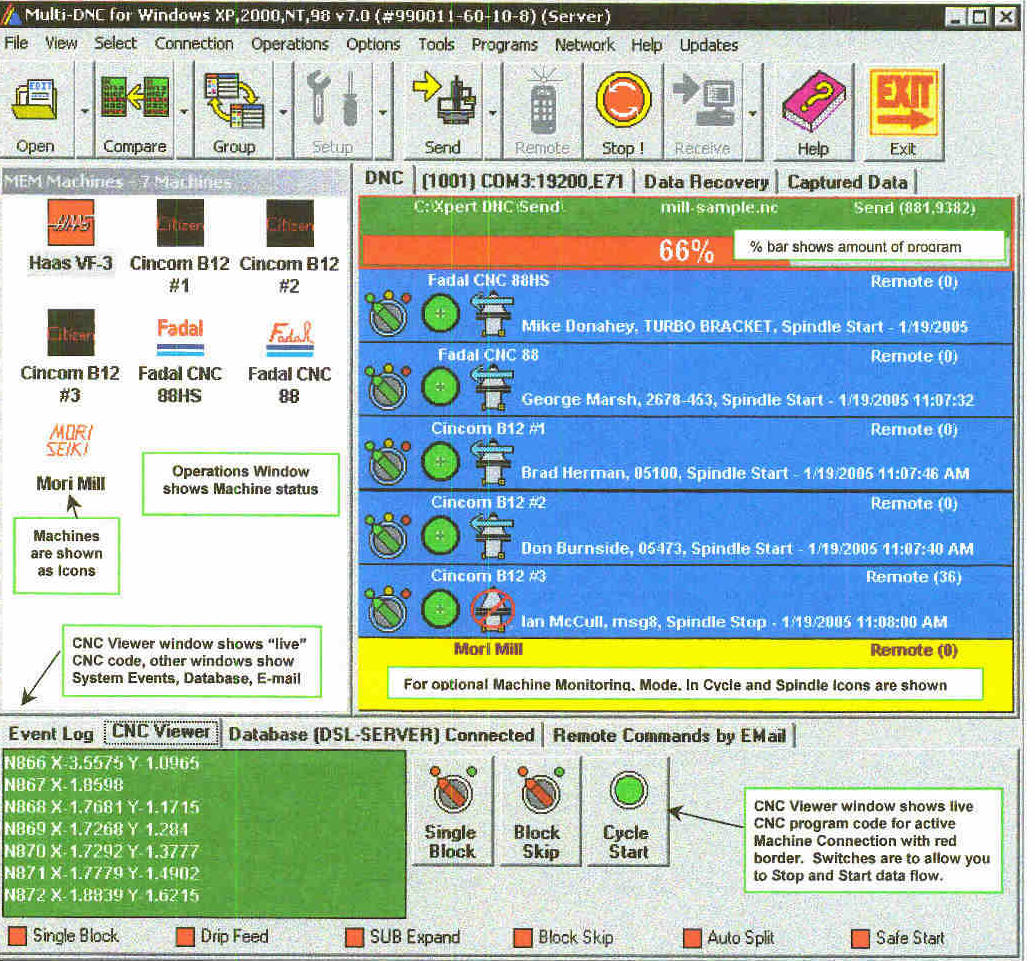Open the File menu
The image size is (1035, 961).
click(16, 44)
